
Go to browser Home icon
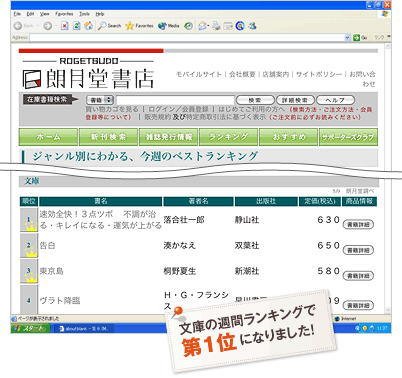(x=88, y=26)
